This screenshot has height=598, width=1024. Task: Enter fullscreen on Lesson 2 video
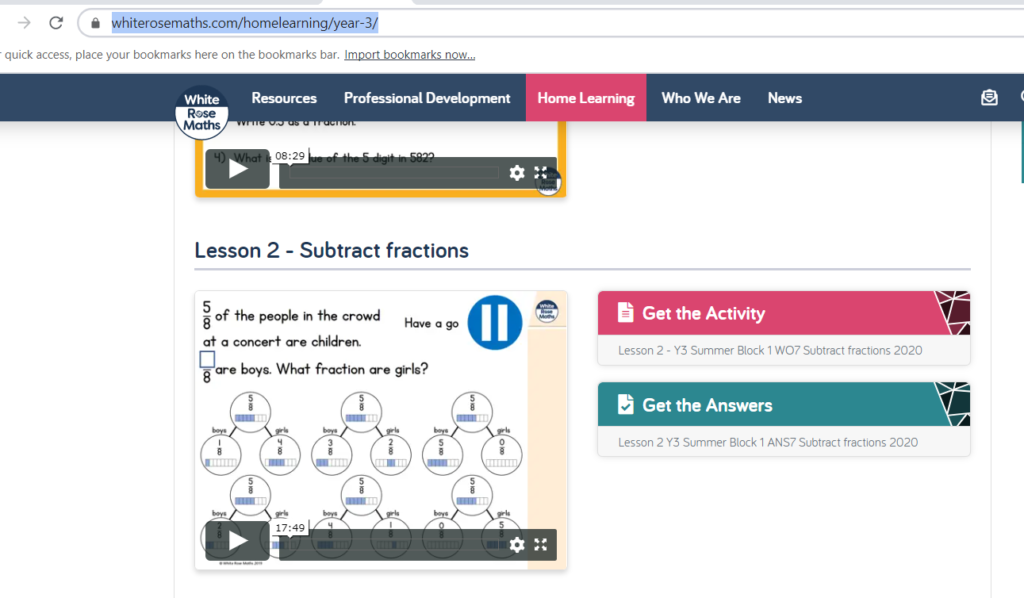point(541,545)
